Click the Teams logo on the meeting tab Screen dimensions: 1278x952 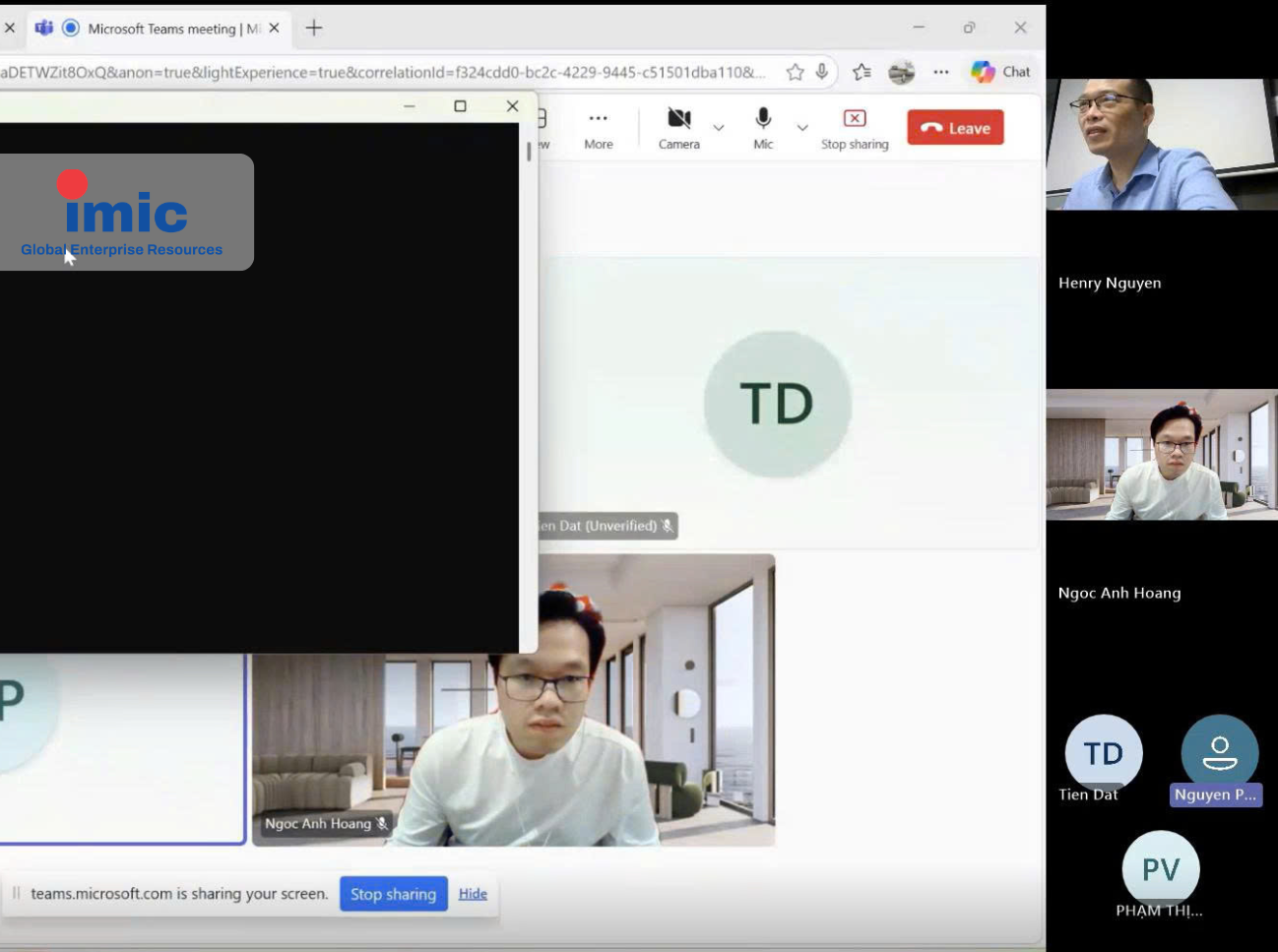tap(44, 29)
